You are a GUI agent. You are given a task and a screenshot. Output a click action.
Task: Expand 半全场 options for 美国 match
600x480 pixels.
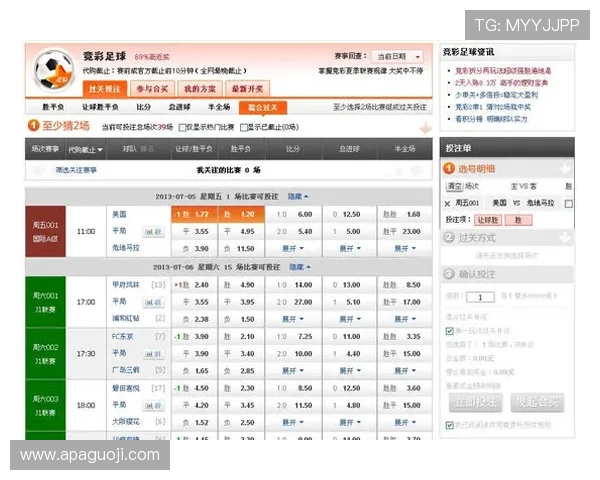pyautogui.click(x=405, y=248)
